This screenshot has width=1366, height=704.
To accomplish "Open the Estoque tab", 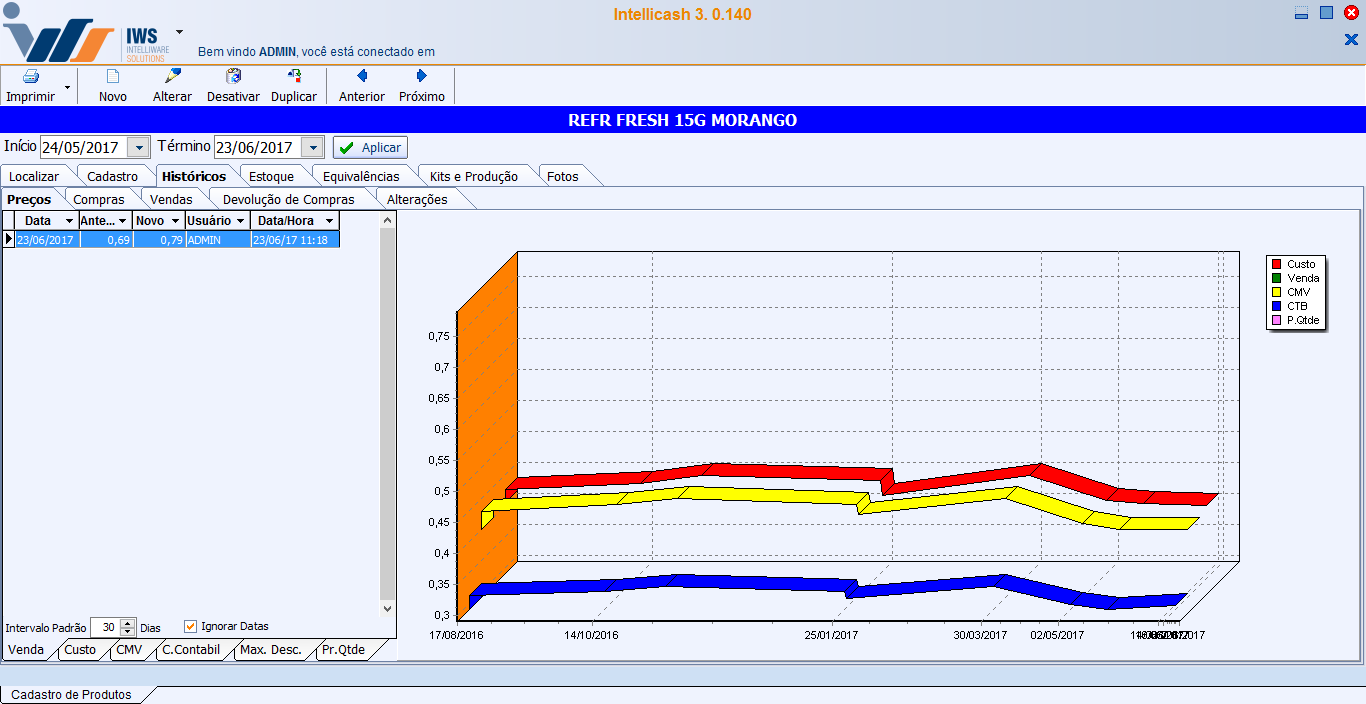I will pos(271,176).
